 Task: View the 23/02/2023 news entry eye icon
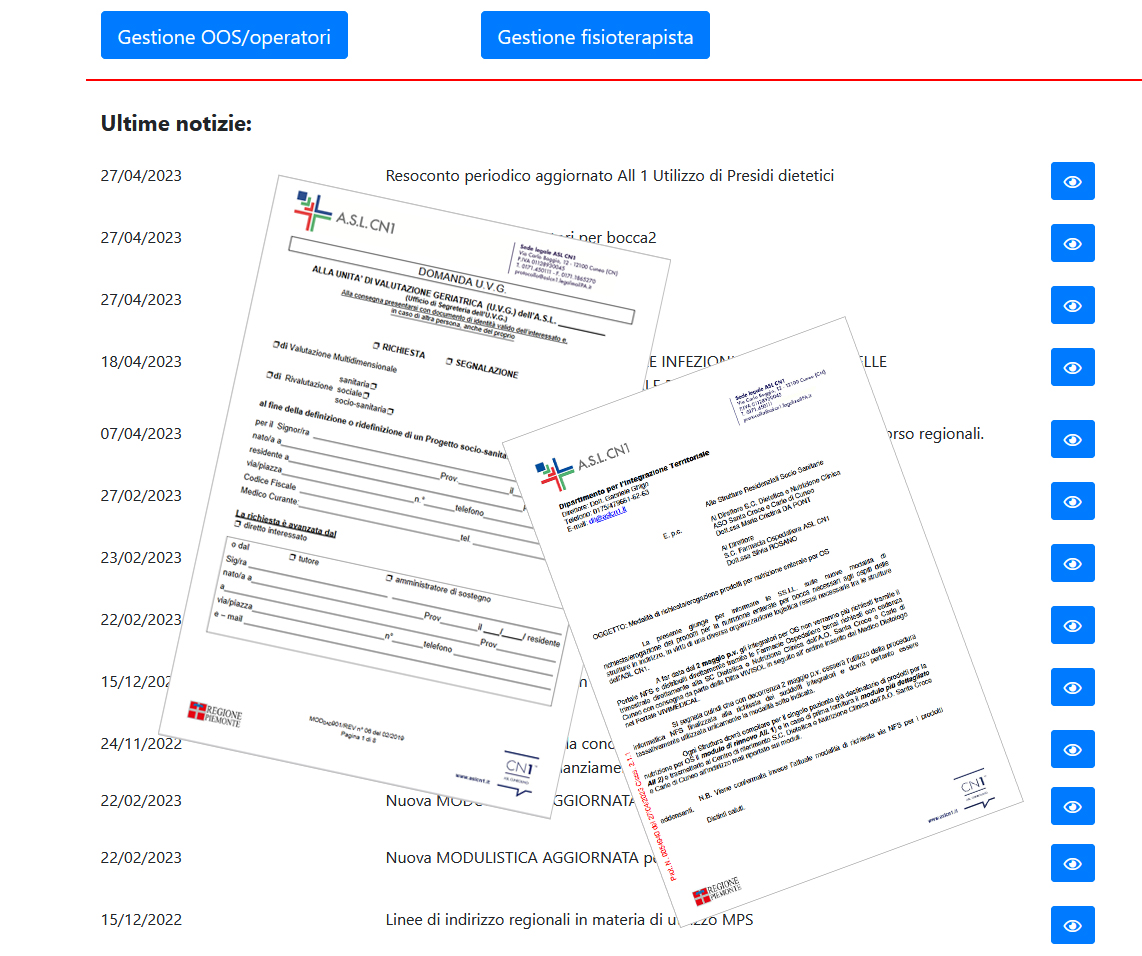pyautogui.click(x=1072, y=563)
